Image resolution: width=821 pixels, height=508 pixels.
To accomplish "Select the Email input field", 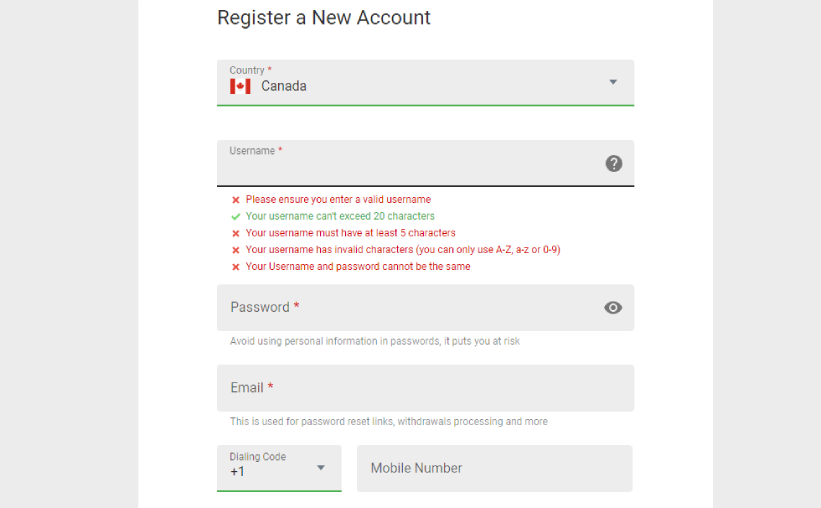I will tap(425, 388).
